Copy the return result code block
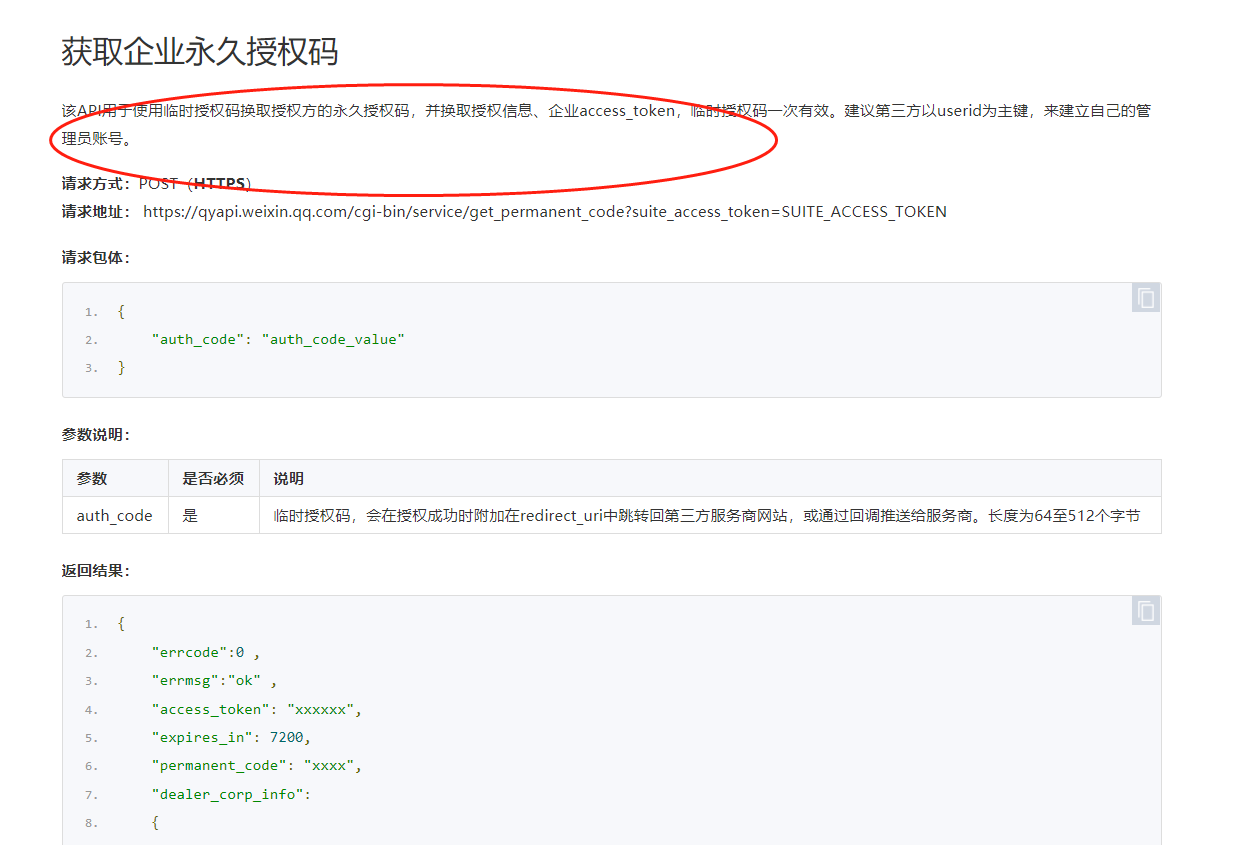Image resolution: width=1250 pixels, height=845 pixels. pos(1146,611)
